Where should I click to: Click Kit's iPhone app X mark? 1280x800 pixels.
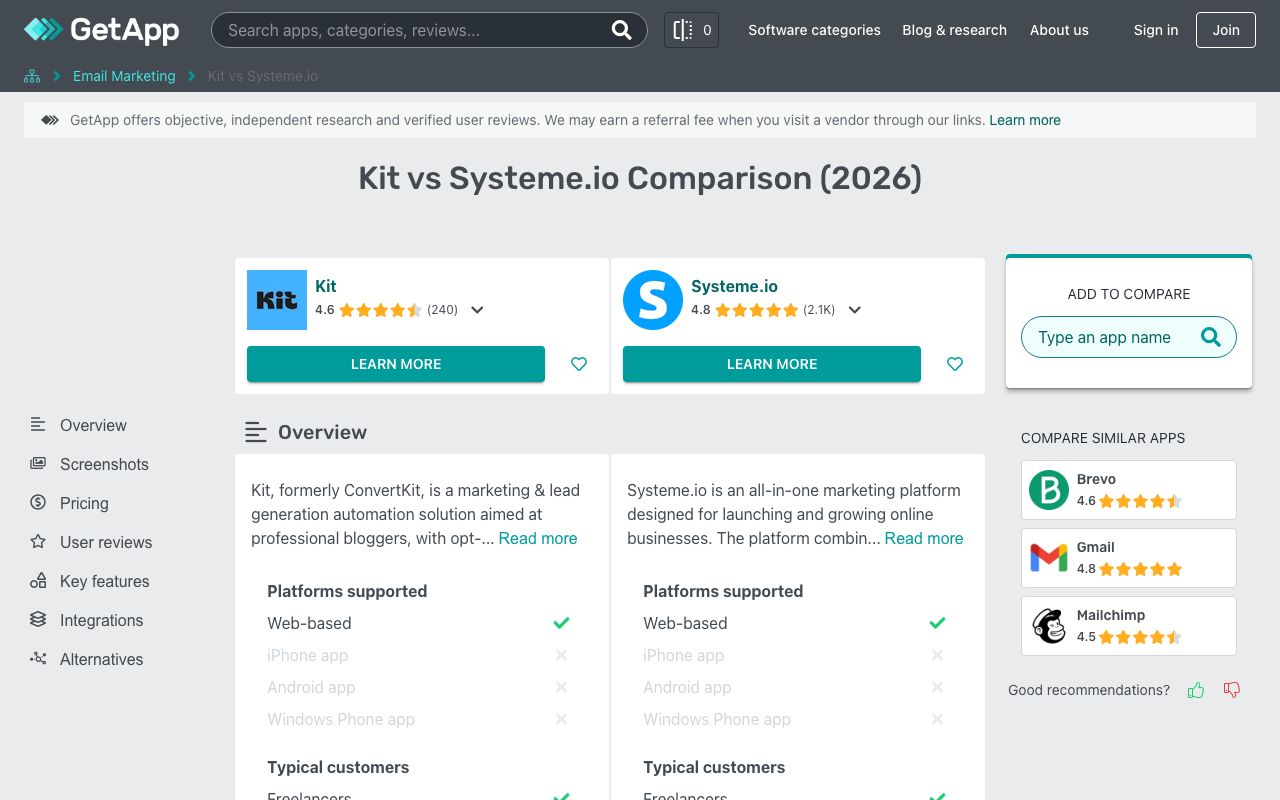(x=562, y=655)
